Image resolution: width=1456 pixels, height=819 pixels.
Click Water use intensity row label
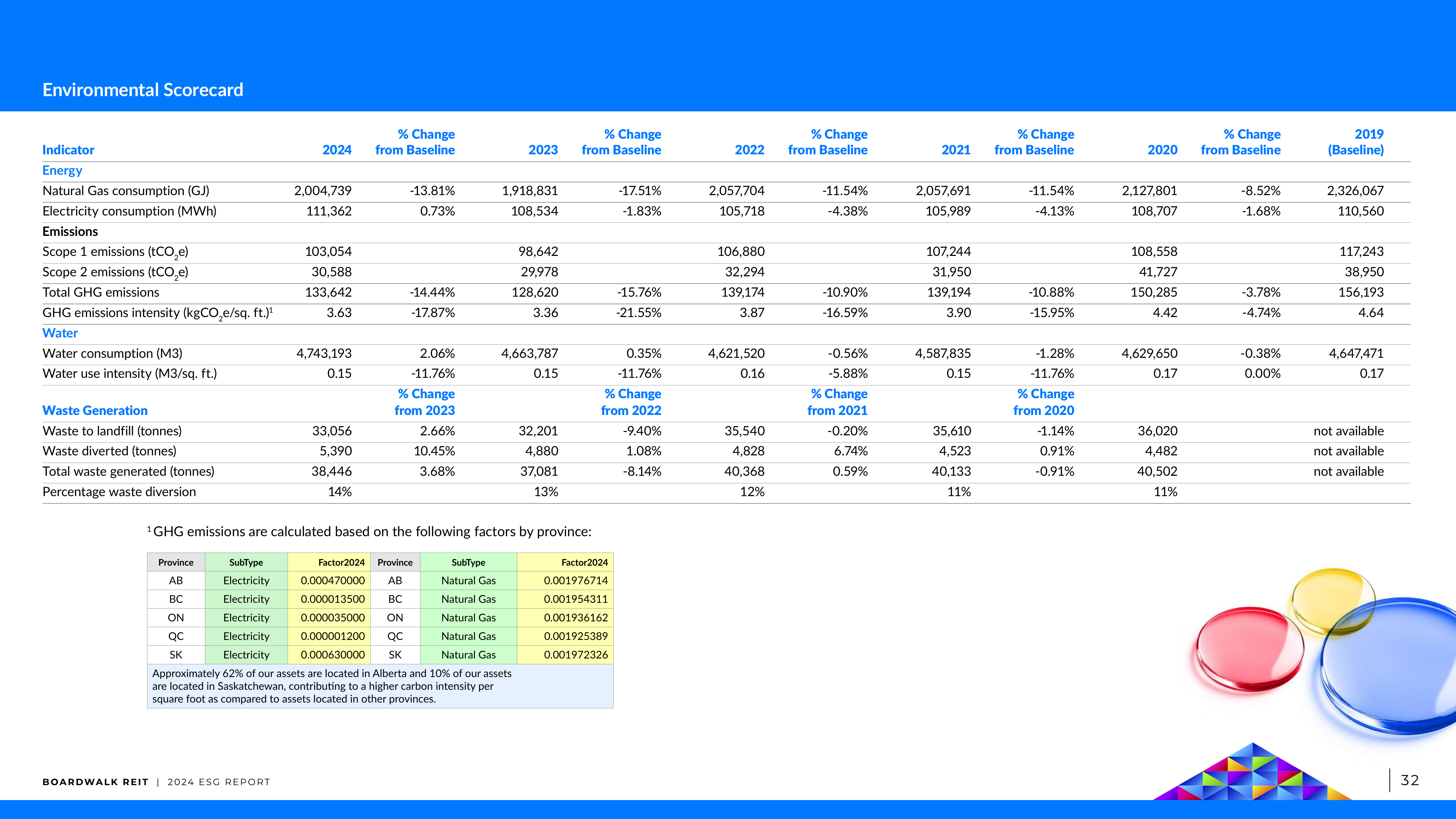[130, 373]
